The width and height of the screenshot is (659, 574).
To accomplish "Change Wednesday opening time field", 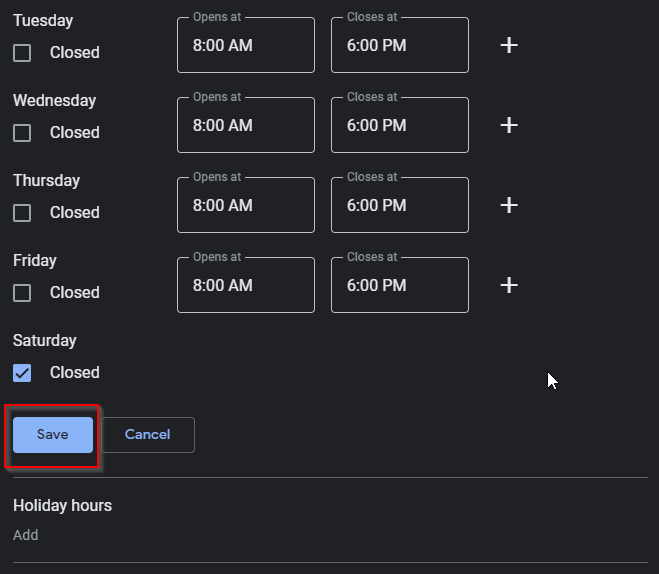I will 246,126.
